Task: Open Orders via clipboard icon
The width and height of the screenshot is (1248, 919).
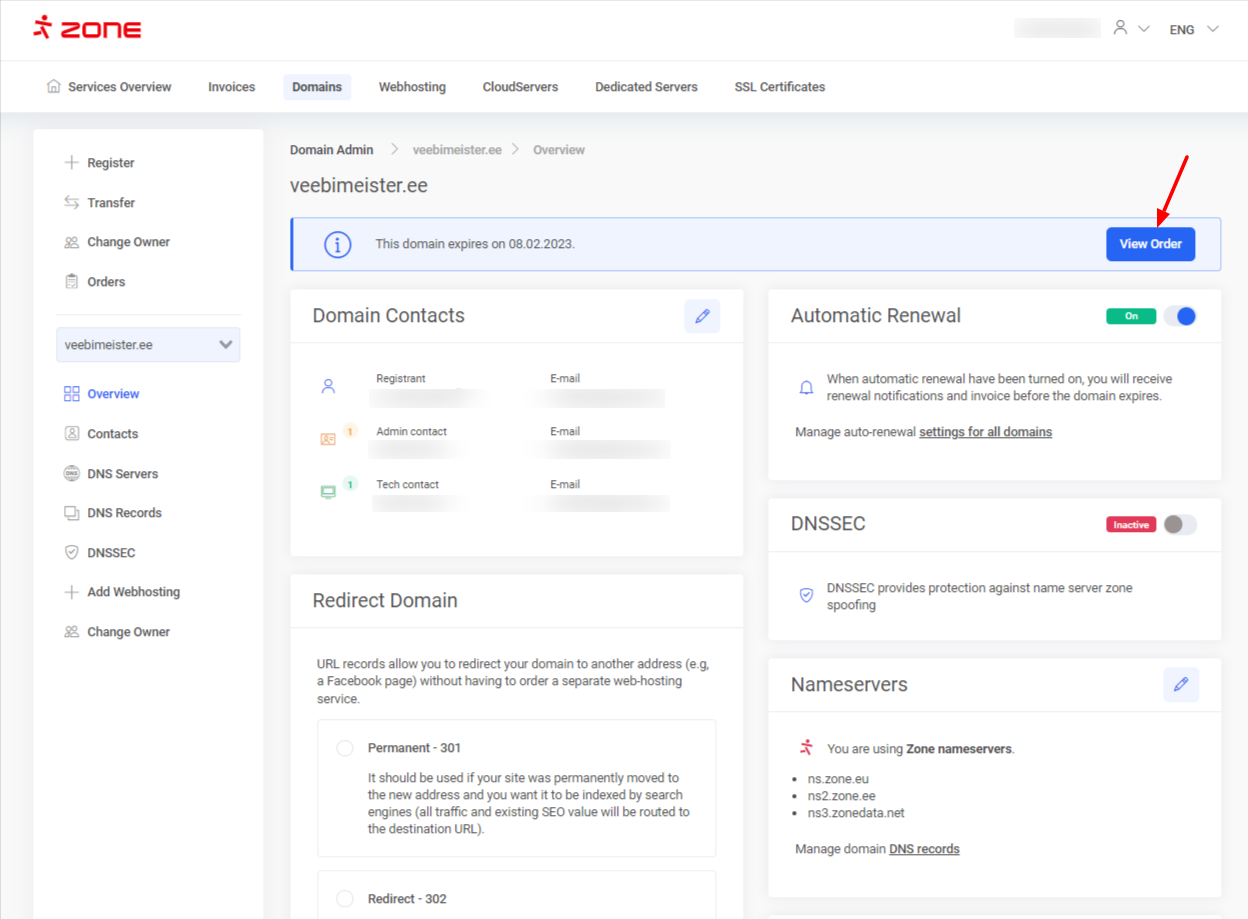Action: [71, 282]
